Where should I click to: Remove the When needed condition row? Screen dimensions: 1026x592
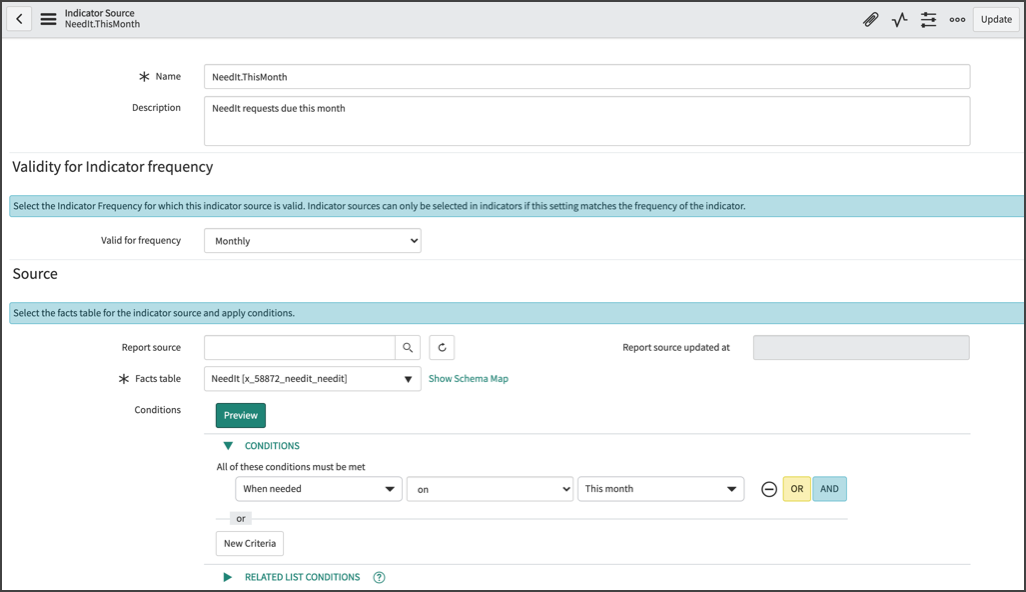click(767, 489)
